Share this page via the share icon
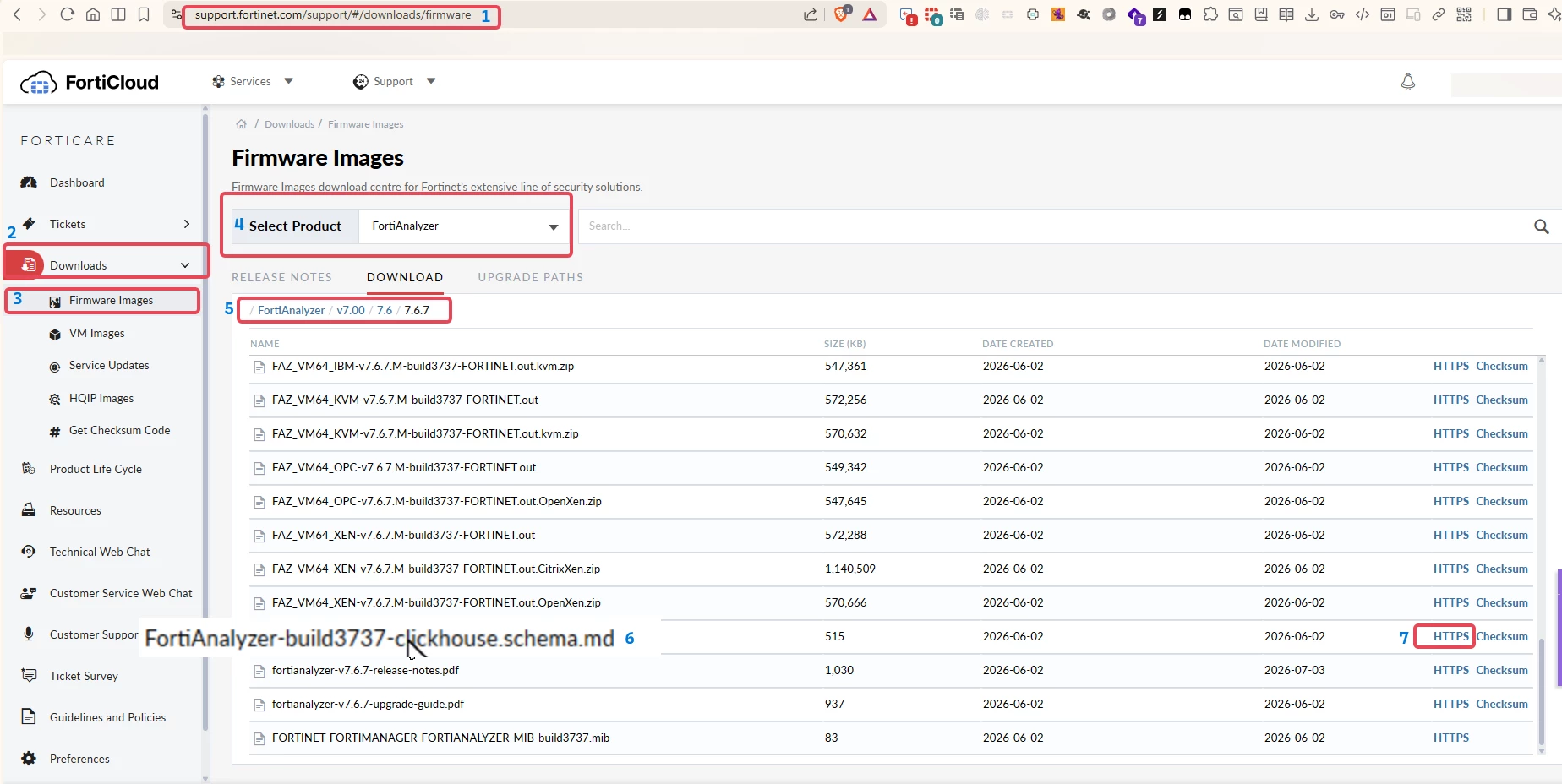 tap(811, 14)
